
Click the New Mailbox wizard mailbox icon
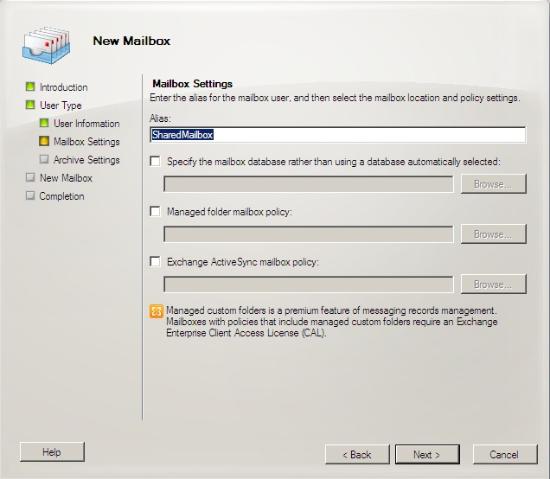pyautogui.click(x=46, y=45)
